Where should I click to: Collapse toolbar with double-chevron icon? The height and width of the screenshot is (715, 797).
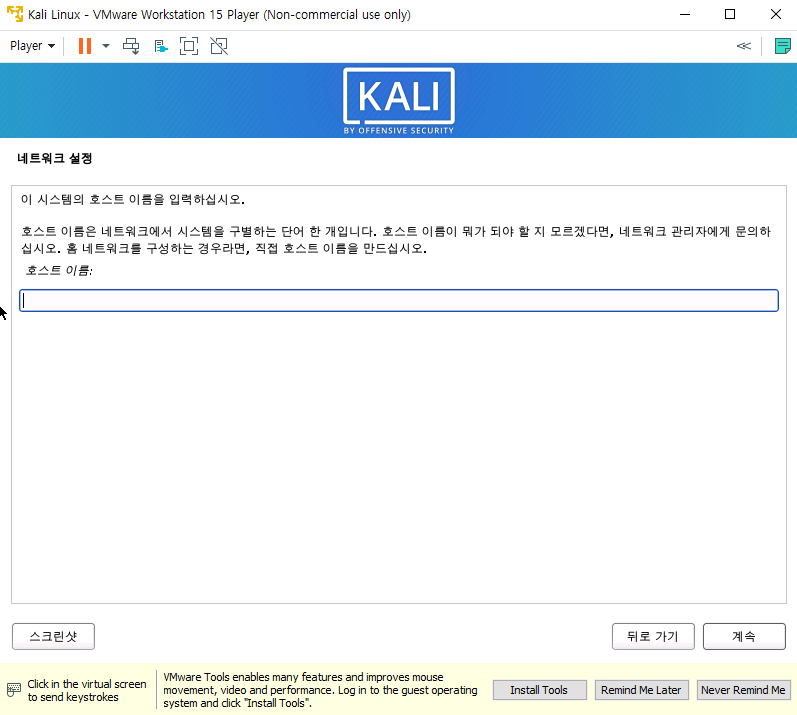tap(744, 46)
